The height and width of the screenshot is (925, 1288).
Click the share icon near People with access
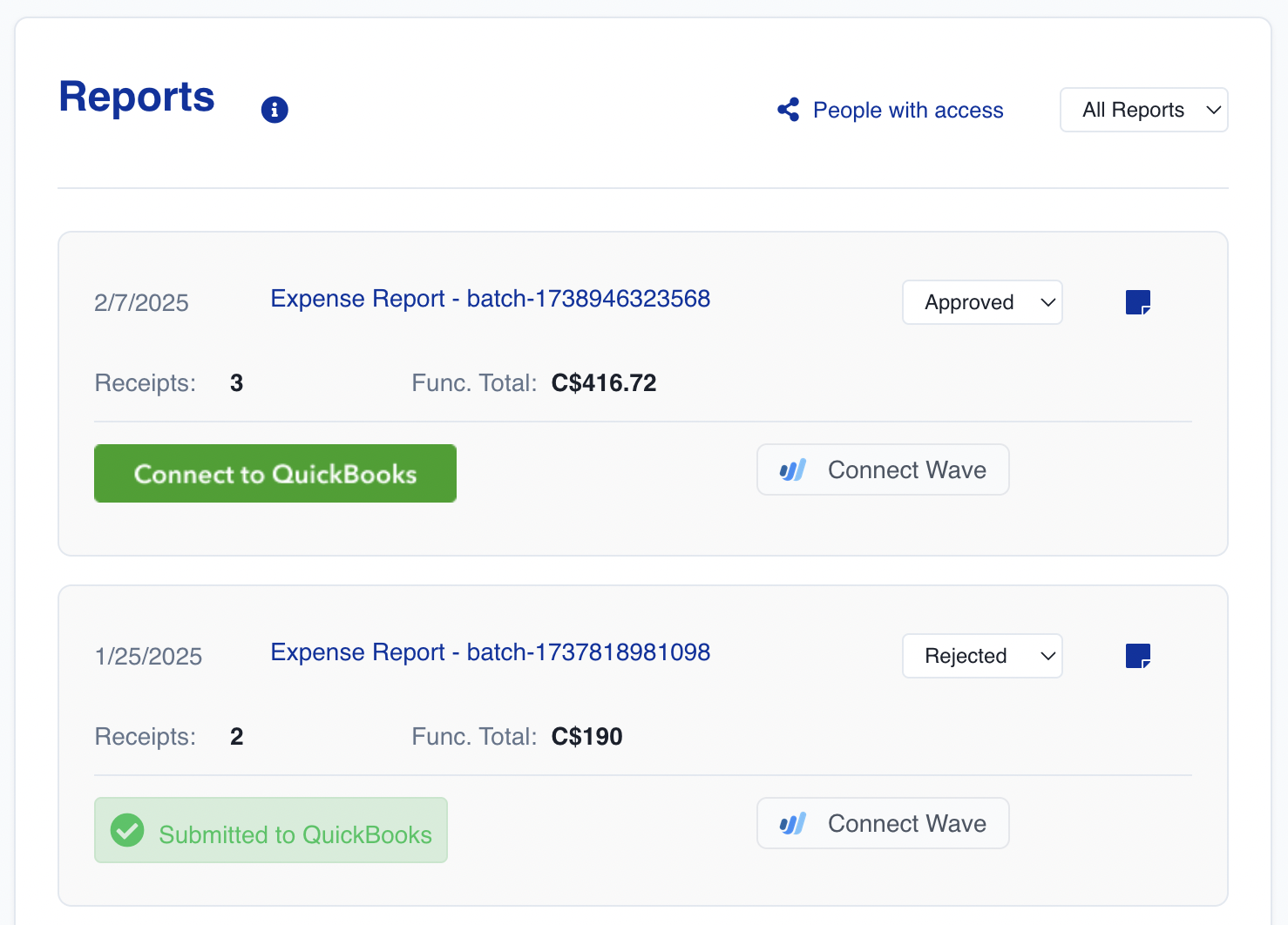789,110
